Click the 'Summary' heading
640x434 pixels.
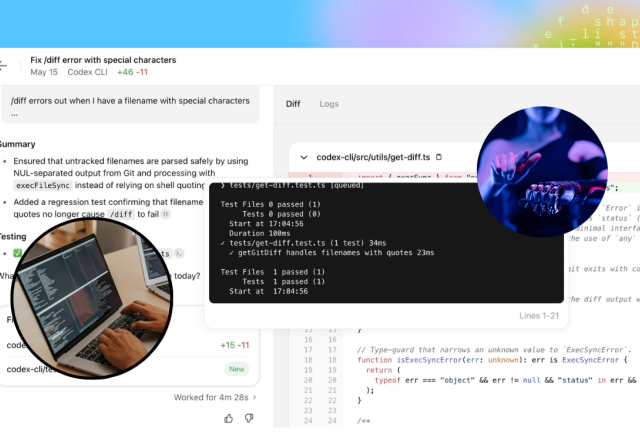pyautogui.click(x=17, y=144)
